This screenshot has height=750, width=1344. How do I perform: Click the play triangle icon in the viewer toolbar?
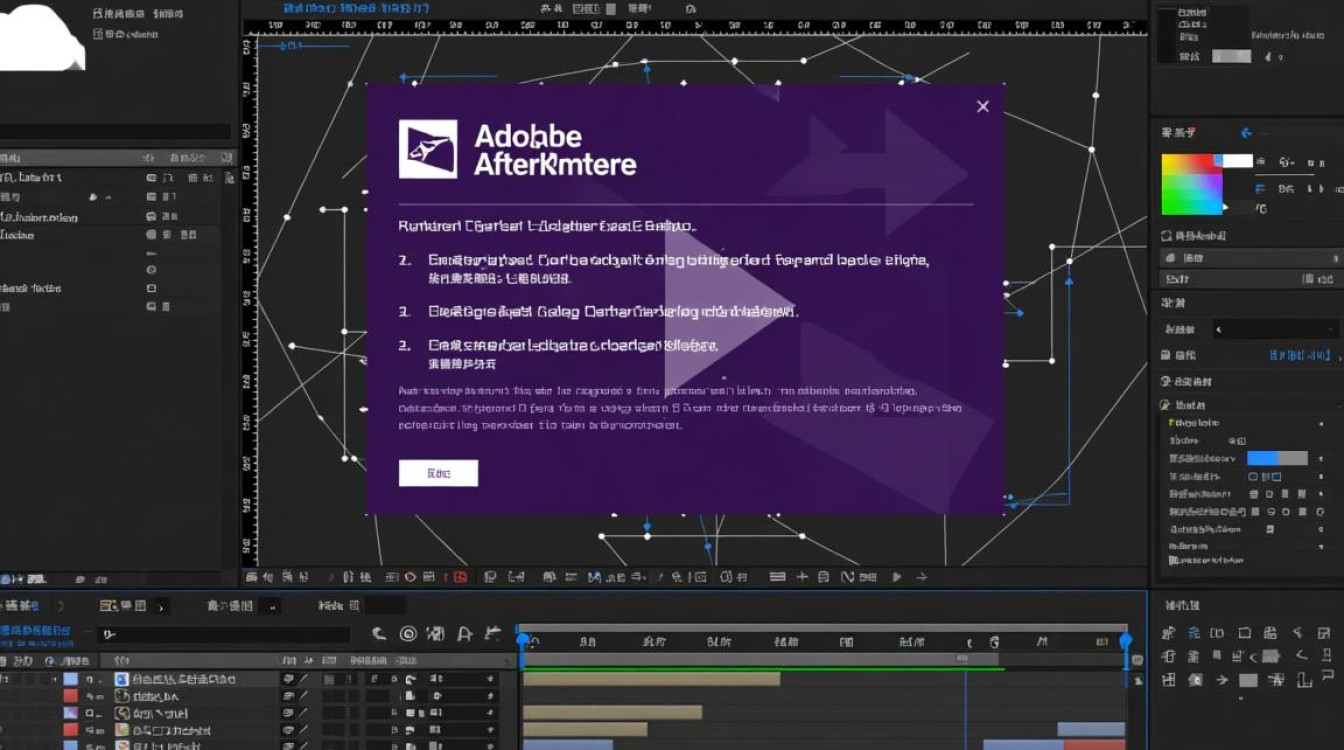tap(896, 577)
